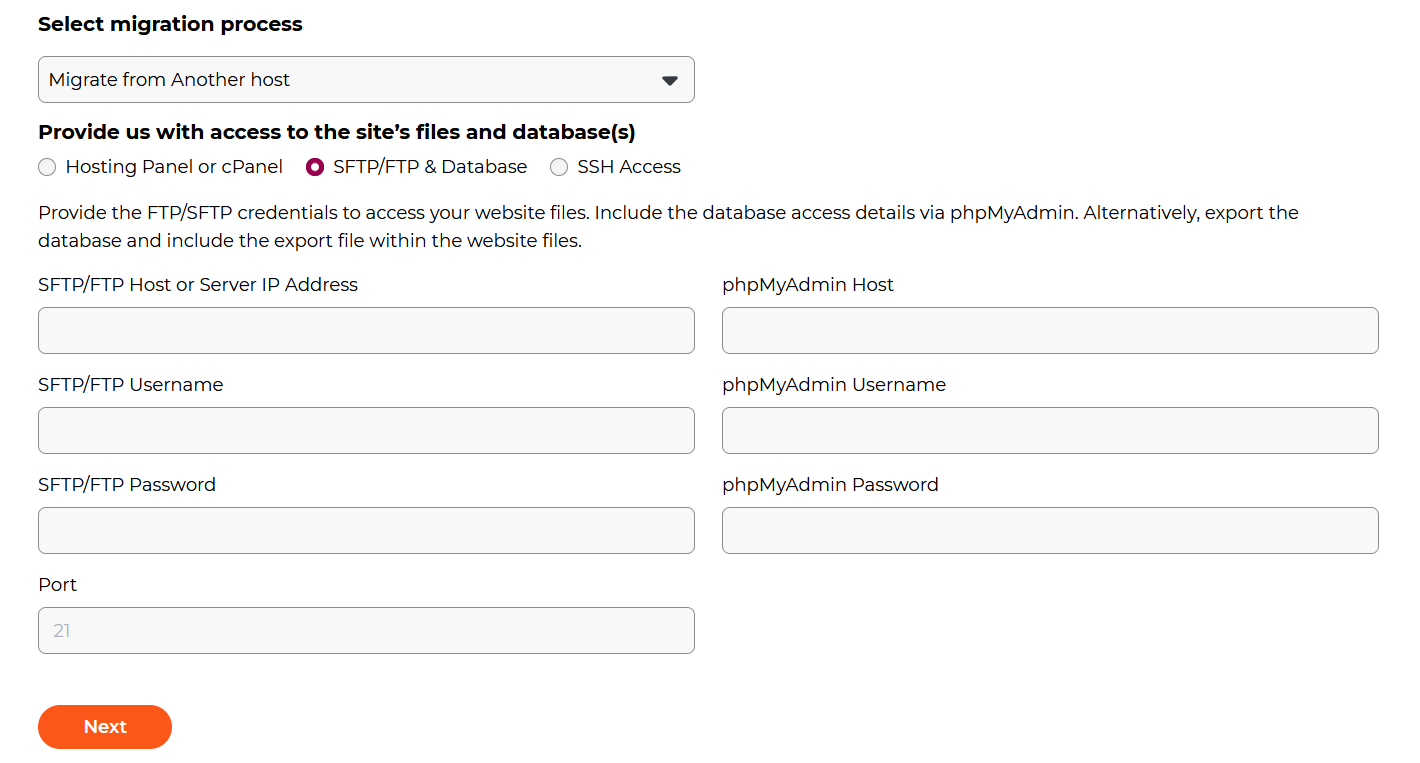Click the SFTP/FTP & Database label text
Viewport: 1420px width, 763px height.
pyautogui.click(x=430, y=167)
